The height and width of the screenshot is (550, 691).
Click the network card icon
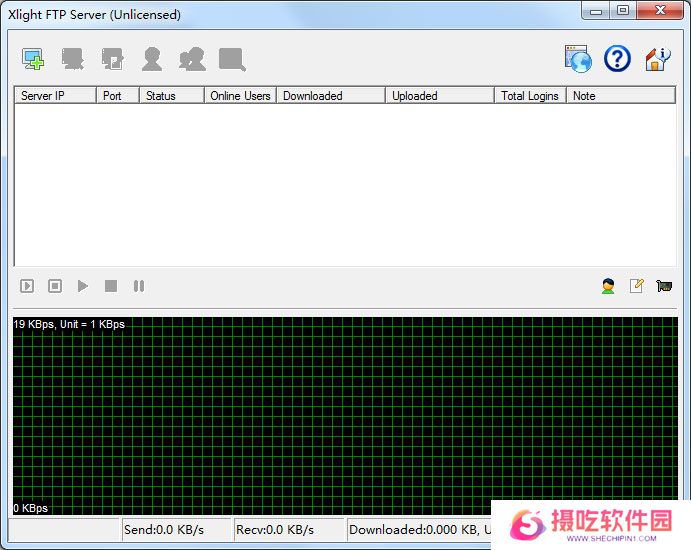pos(664,286)
